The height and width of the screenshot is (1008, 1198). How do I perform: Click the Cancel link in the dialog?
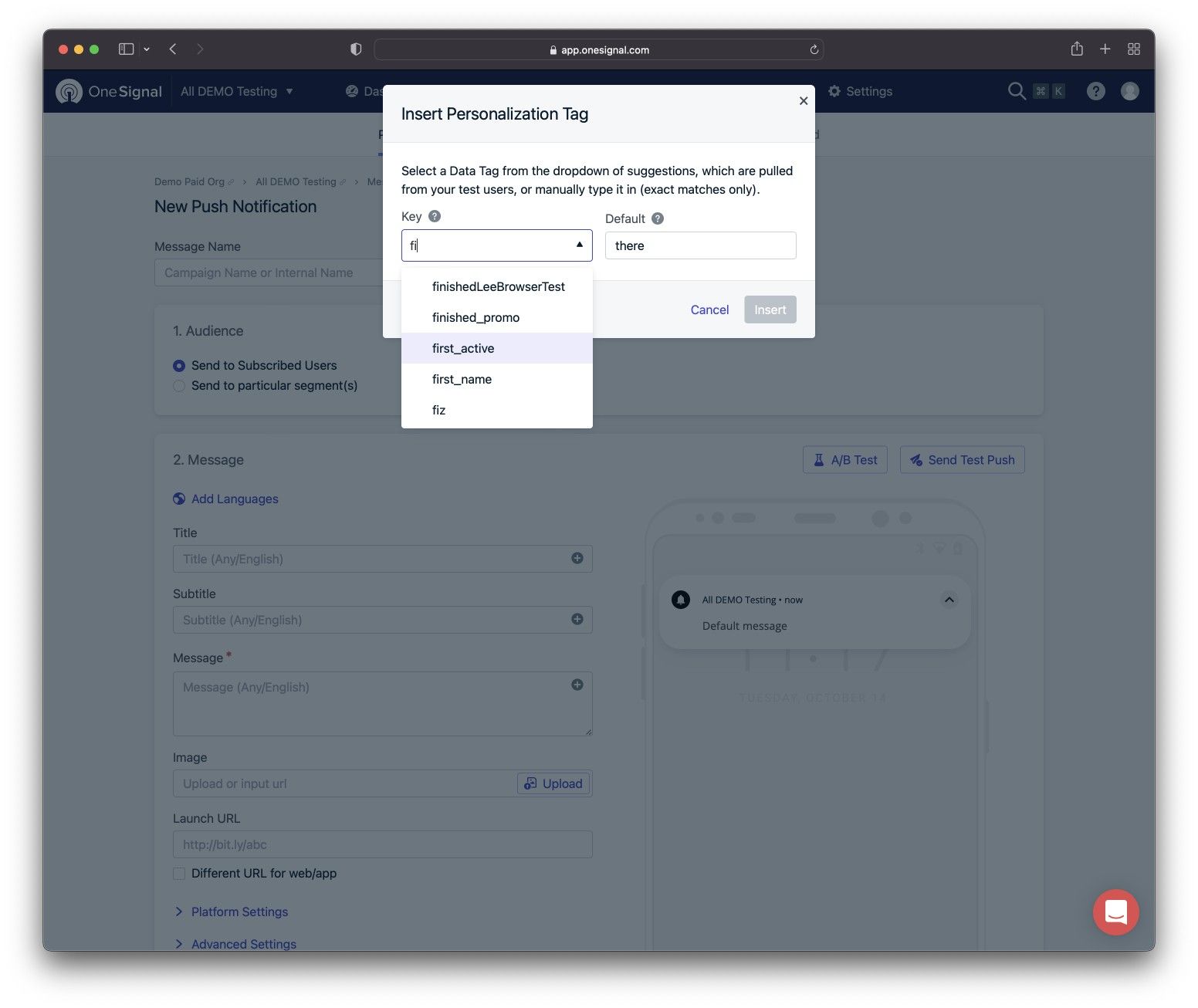coord(709,310)
